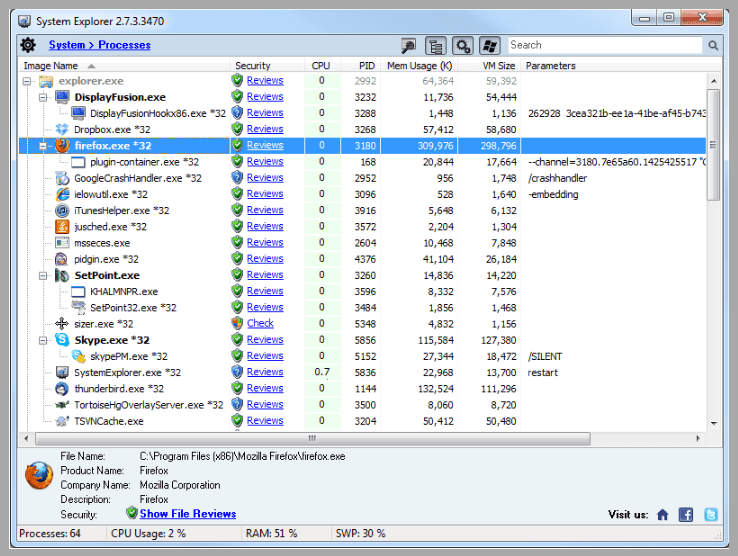The image size is (738, 556).
Task: Open the gear menu icon beside System
Action: [28, 45]
